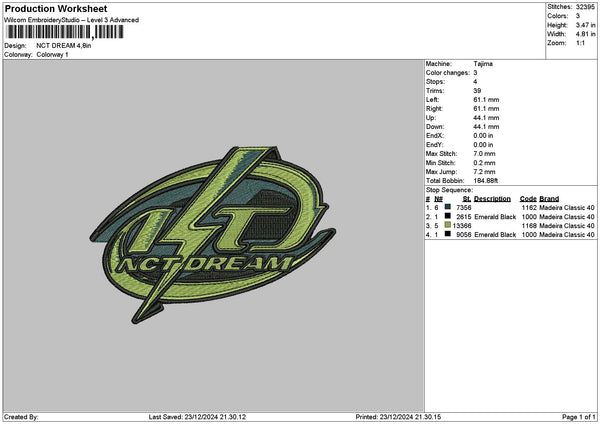The height and width of the screenshot is (424, 600).
Task: Click the "Color changes:" label
Action: tap(448, 73)
